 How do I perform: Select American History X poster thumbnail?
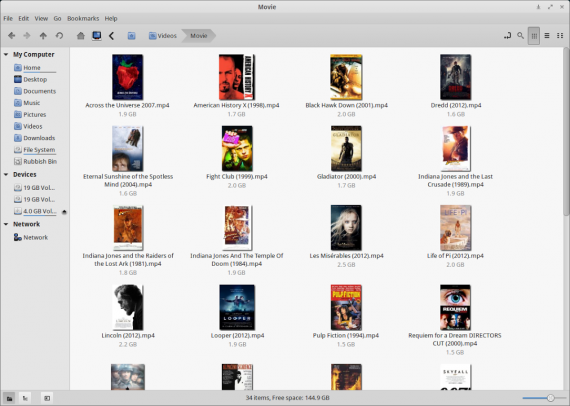pos(237,77)
